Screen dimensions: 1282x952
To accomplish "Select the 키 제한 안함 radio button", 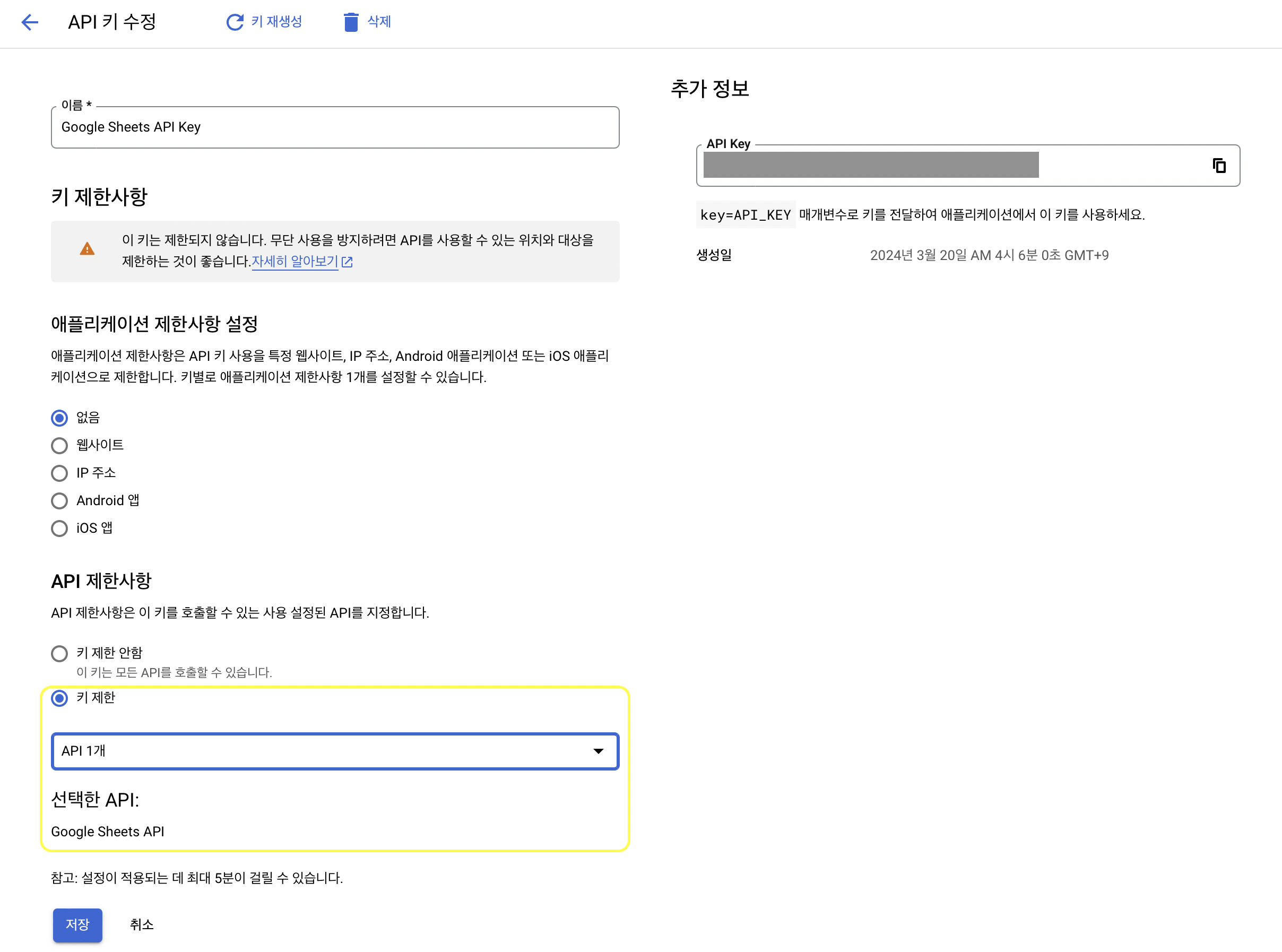I will (59, 653).
